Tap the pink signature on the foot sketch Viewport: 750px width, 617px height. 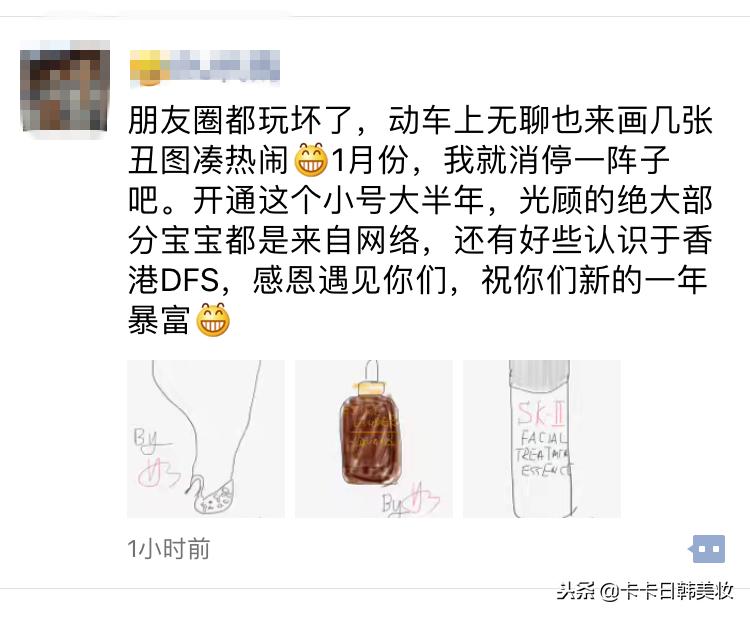coord(159,474)
